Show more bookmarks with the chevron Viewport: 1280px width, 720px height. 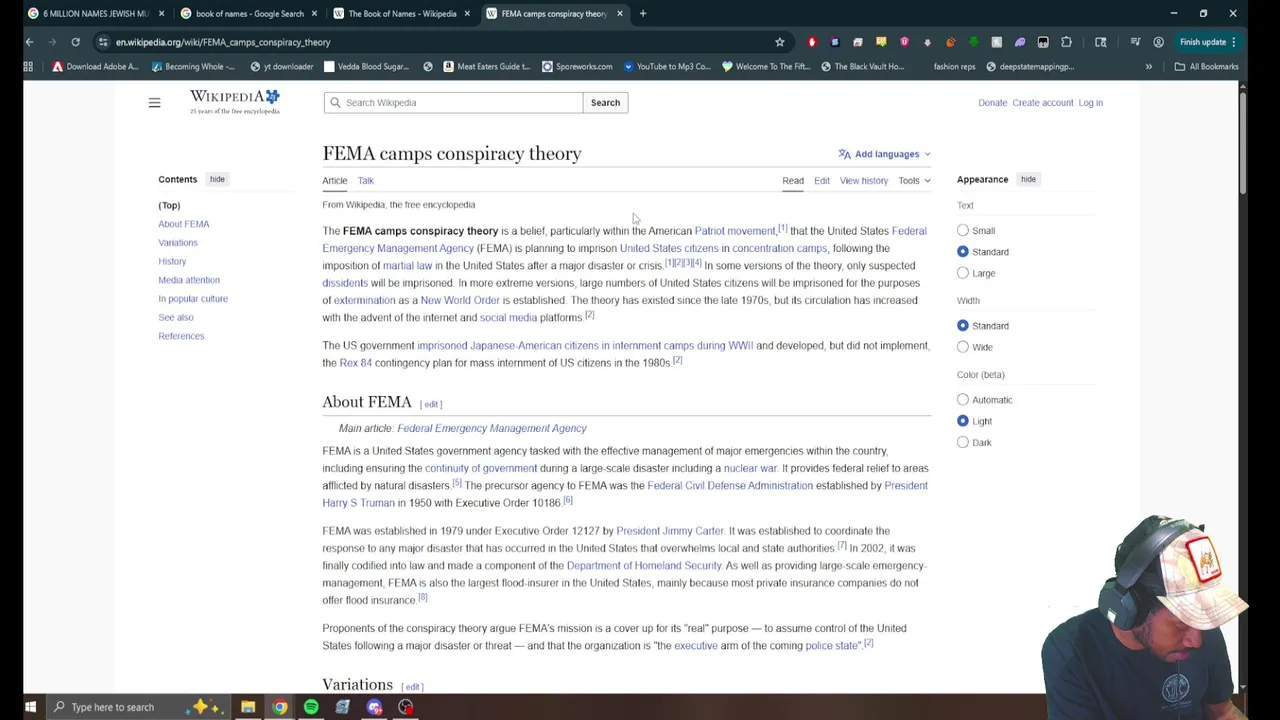(1148, 67)
